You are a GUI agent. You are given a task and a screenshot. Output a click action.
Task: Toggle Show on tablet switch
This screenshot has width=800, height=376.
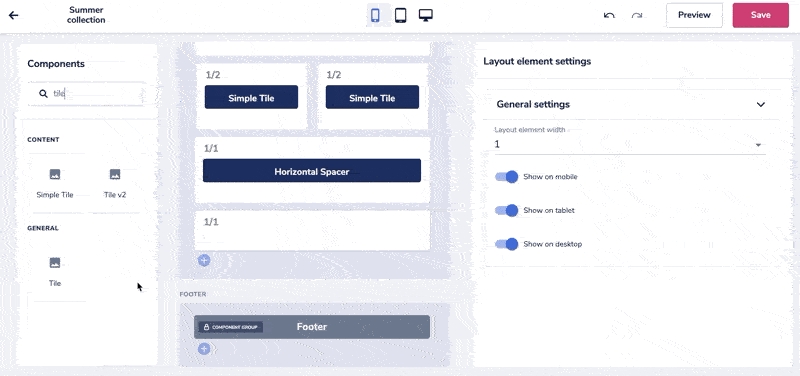[507, 211]
